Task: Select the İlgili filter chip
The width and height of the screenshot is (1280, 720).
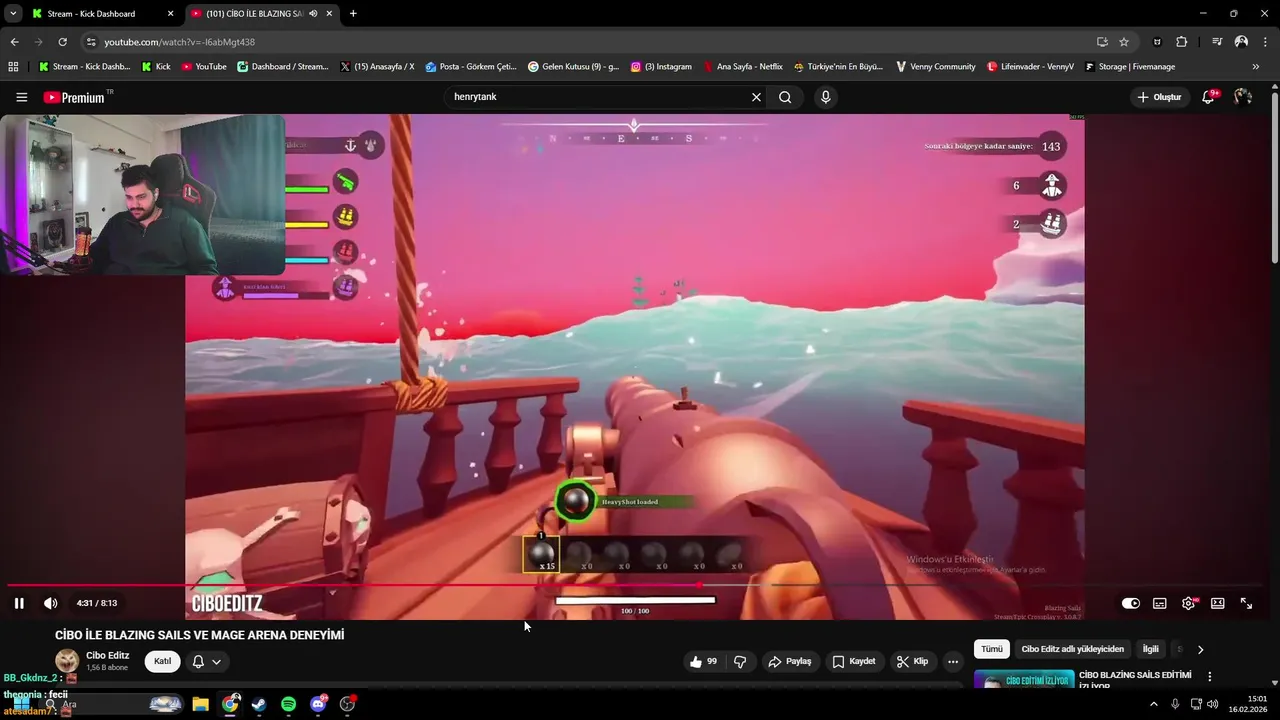Action: pyautogui.click(x=1150, y=649)
